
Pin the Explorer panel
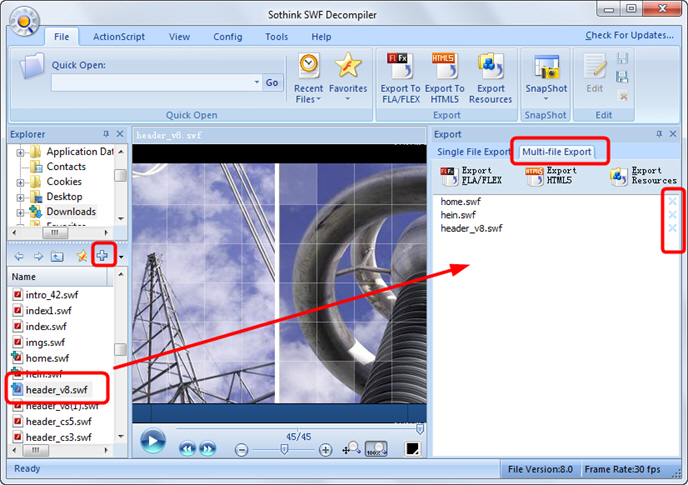[106, 134]
